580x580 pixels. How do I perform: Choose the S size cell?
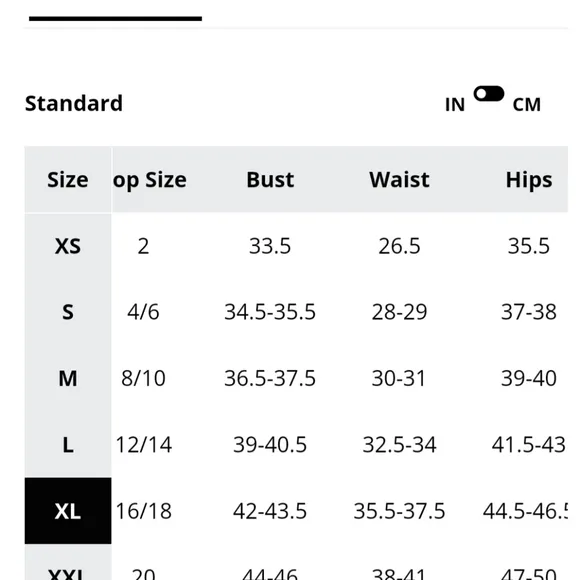[68, 312]
